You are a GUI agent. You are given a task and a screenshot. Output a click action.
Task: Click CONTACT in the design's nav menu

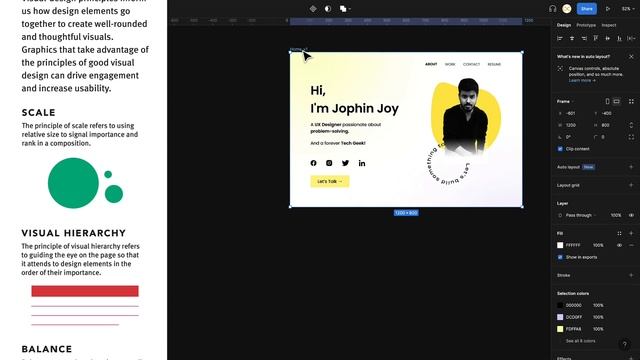pos(471,64)
